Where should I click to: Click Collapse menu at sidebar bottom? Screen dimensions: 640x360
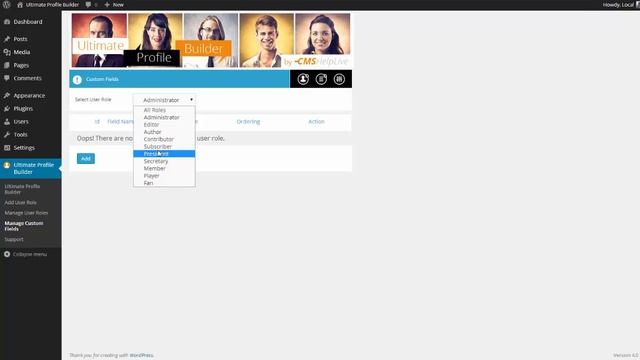[x=29, y=254]
